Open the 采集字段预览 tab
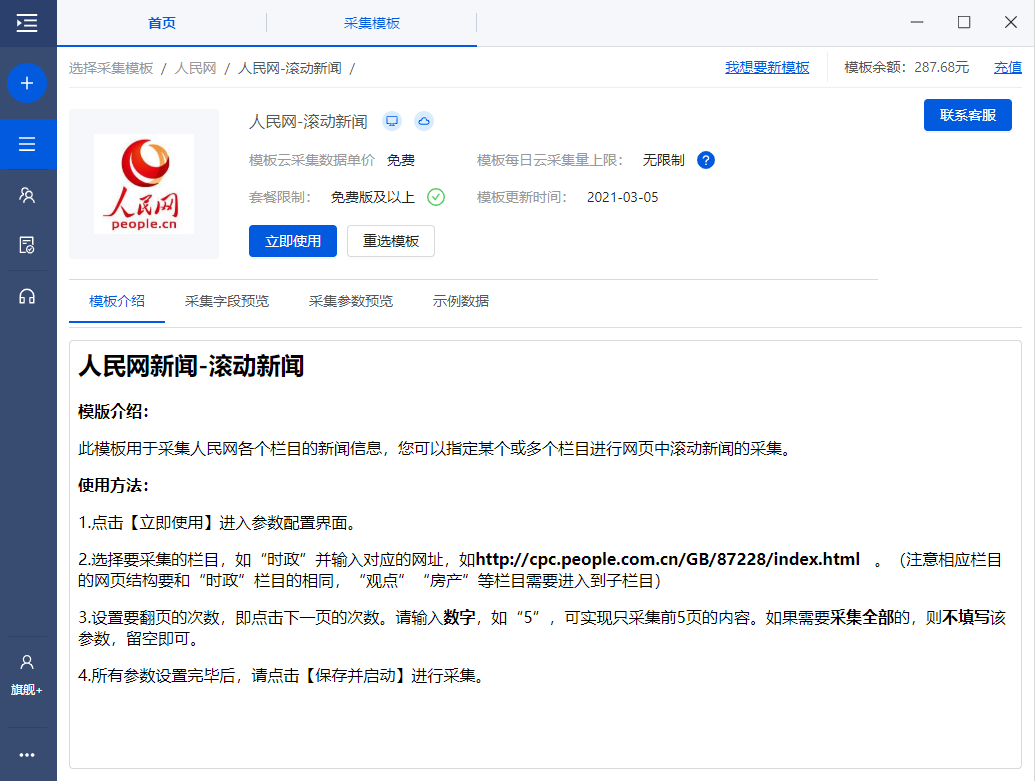Viewport: 1035px width, 781px height. [x=227, y=302]
